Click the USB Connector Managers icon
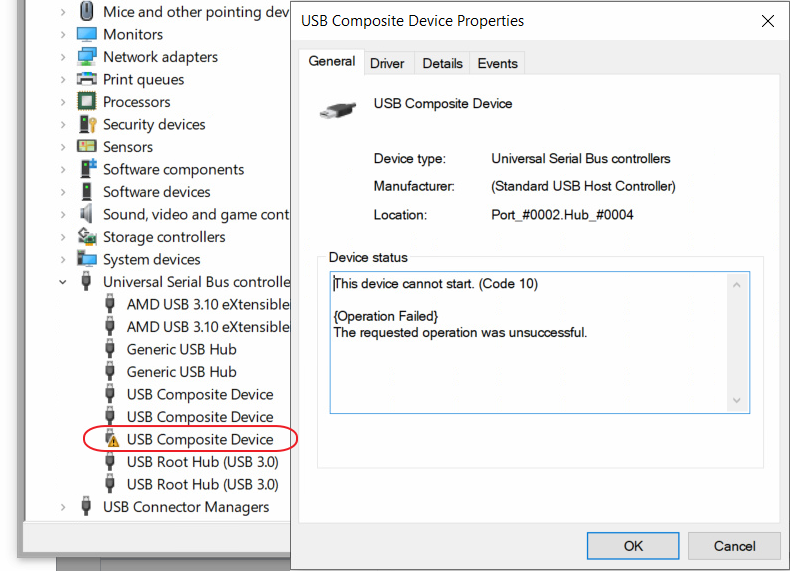The height and width of the screenshot is (571, 790). (86, 506)
